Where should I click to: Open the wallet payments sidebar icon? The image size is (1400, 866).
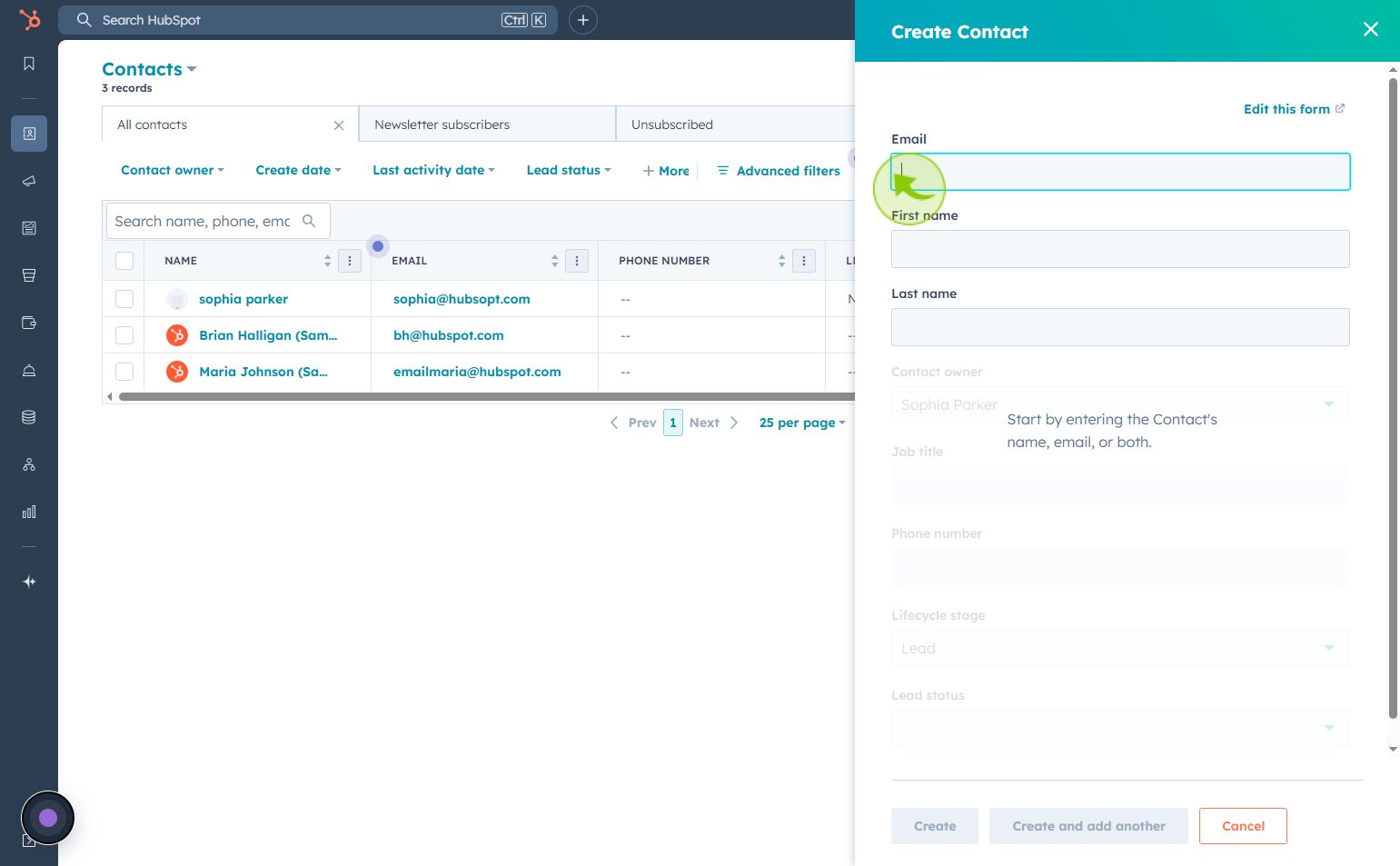point(29,323)
